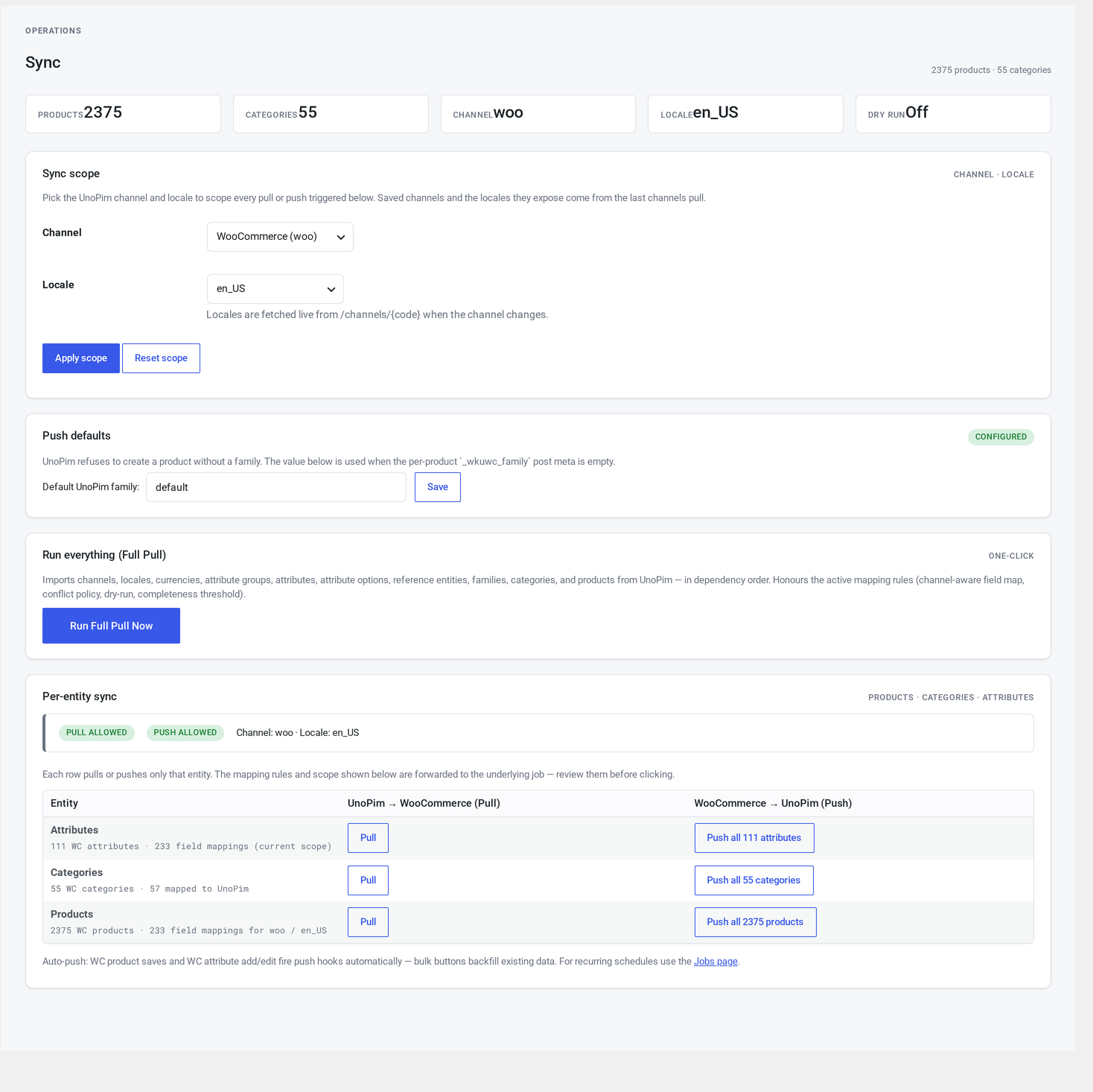Image resolution: width=1093 pixels, height=1092 pixels.
Task: Click the 'CHANNEL · LOCALE' tag label
Action: (994, 174)
